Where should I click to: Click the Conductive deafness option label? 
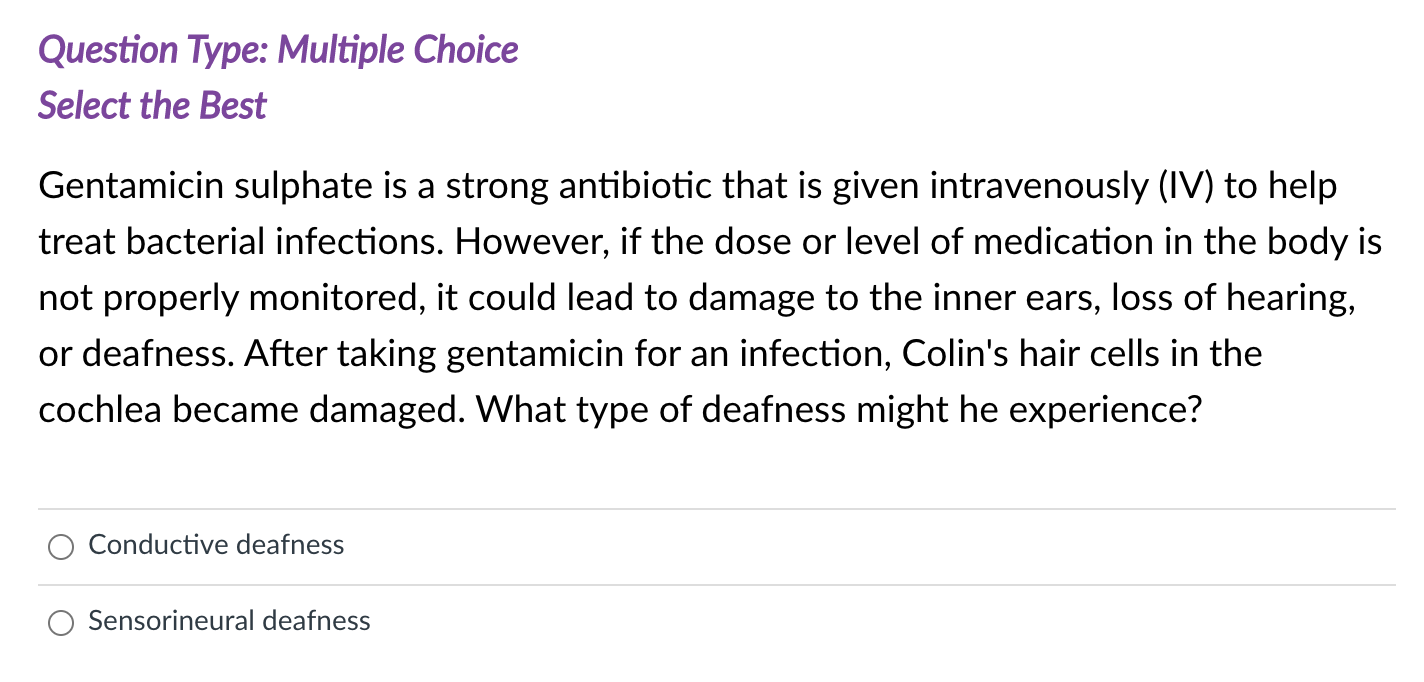tap(215, 545)
